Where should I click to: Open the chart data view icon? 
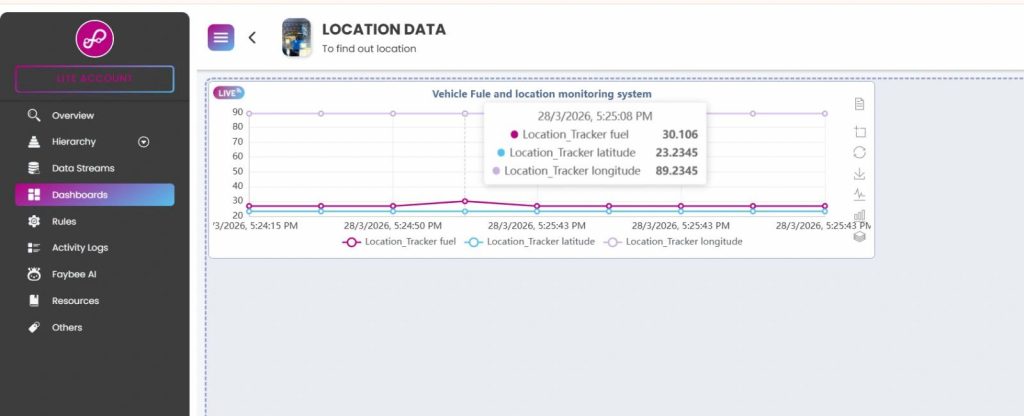[859, 104]
